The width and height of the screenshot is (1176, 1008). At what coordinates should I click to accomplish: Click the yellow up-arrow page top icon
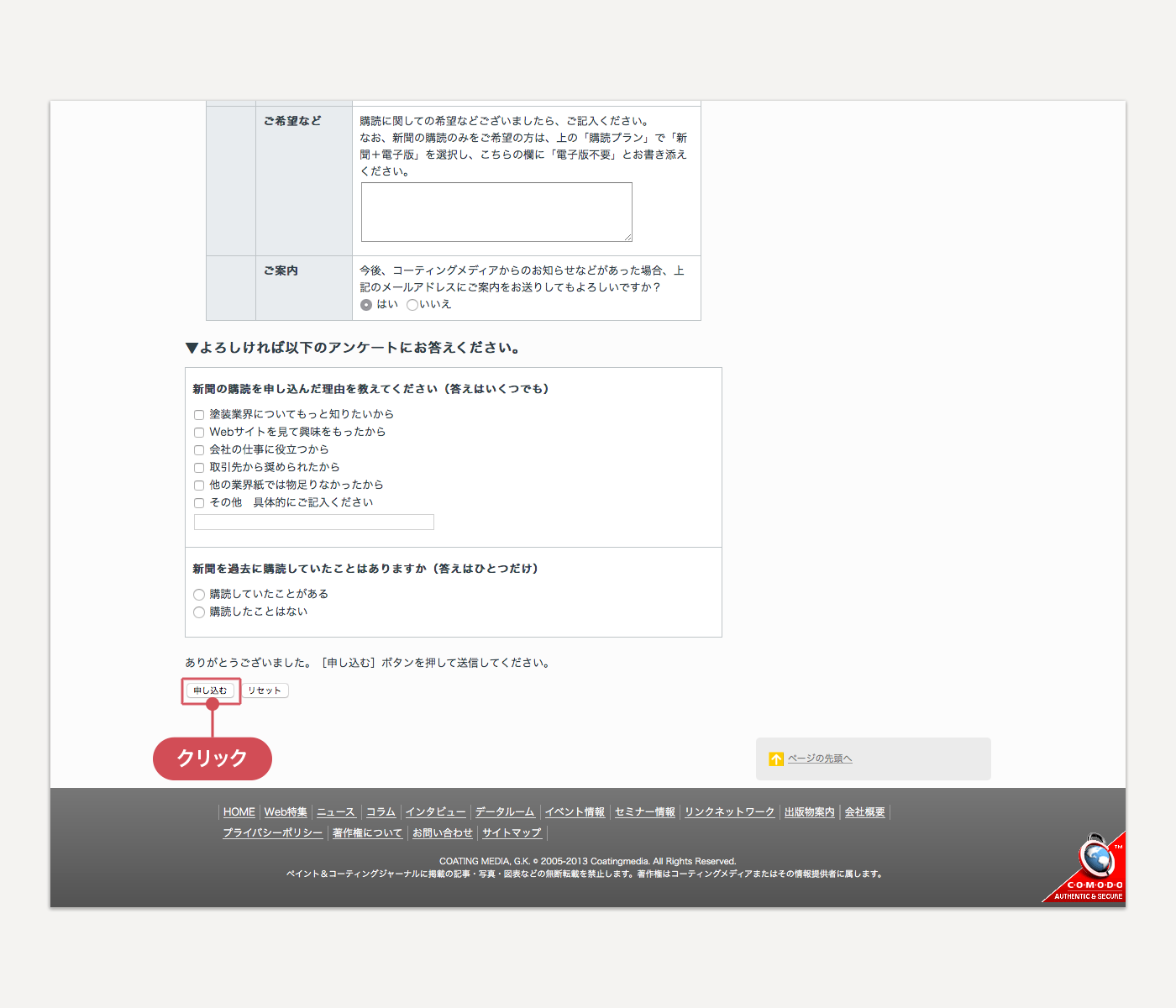[x=776, y=759]
